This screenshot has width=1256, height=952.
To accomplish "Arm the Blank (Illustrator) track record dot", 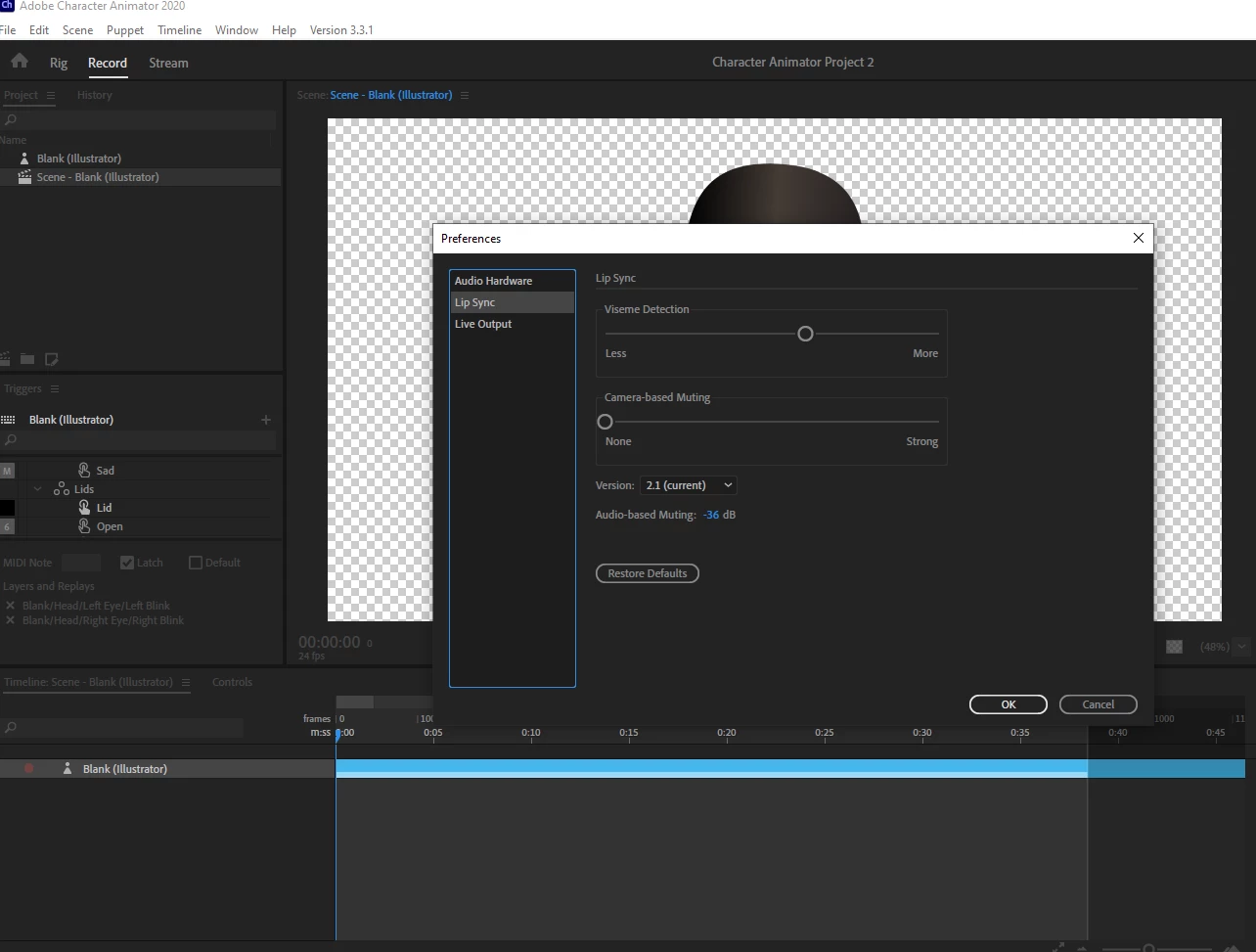I will pos(28,769).
